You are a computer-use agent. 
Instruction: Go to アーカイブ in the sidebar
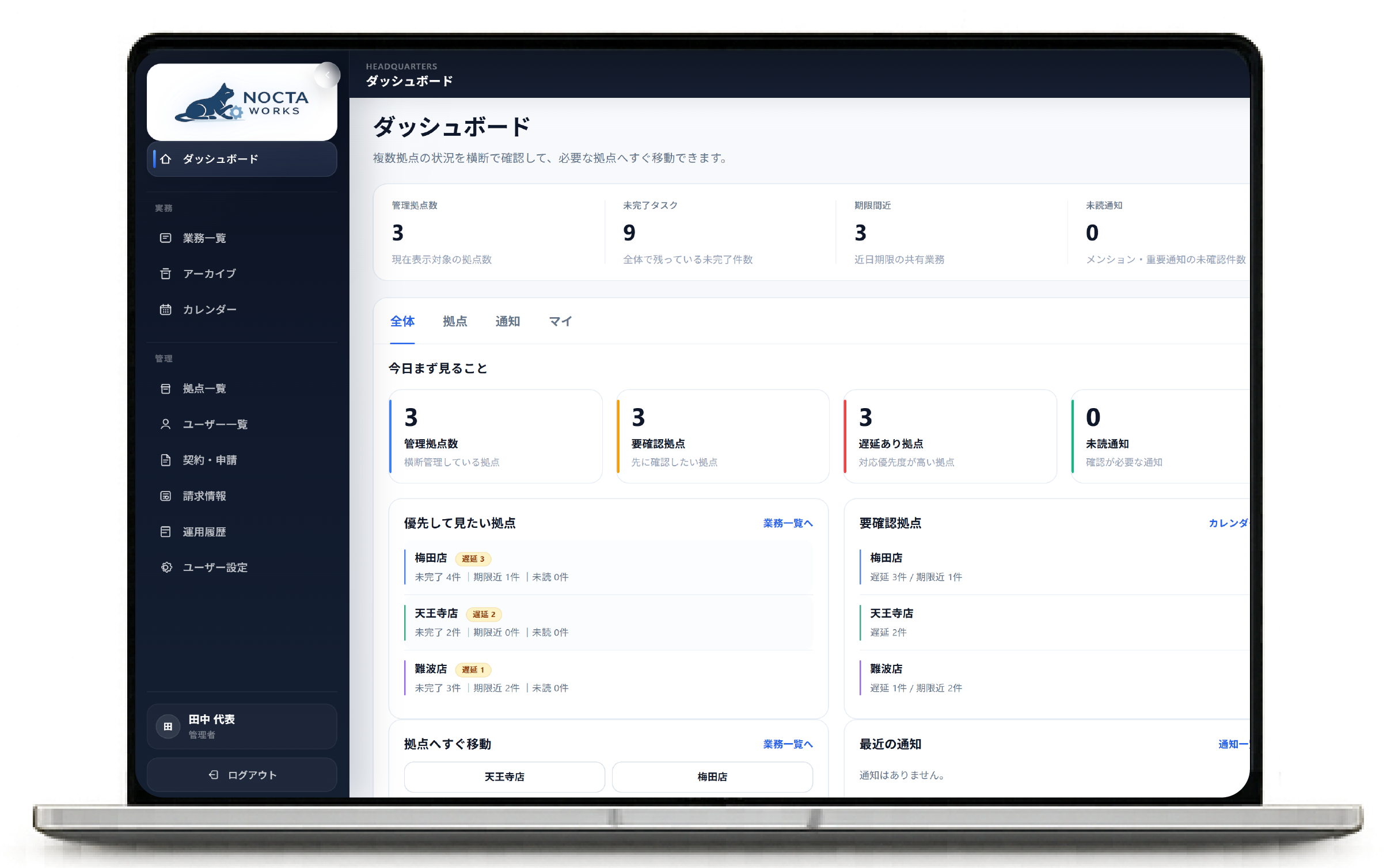tap(242, 273)
